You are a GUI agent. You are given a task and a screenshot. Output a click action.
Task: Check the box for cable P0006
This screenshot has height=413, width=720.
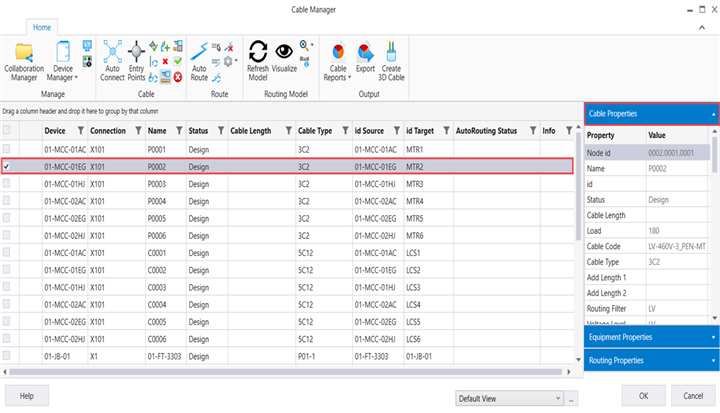(6, 235)
